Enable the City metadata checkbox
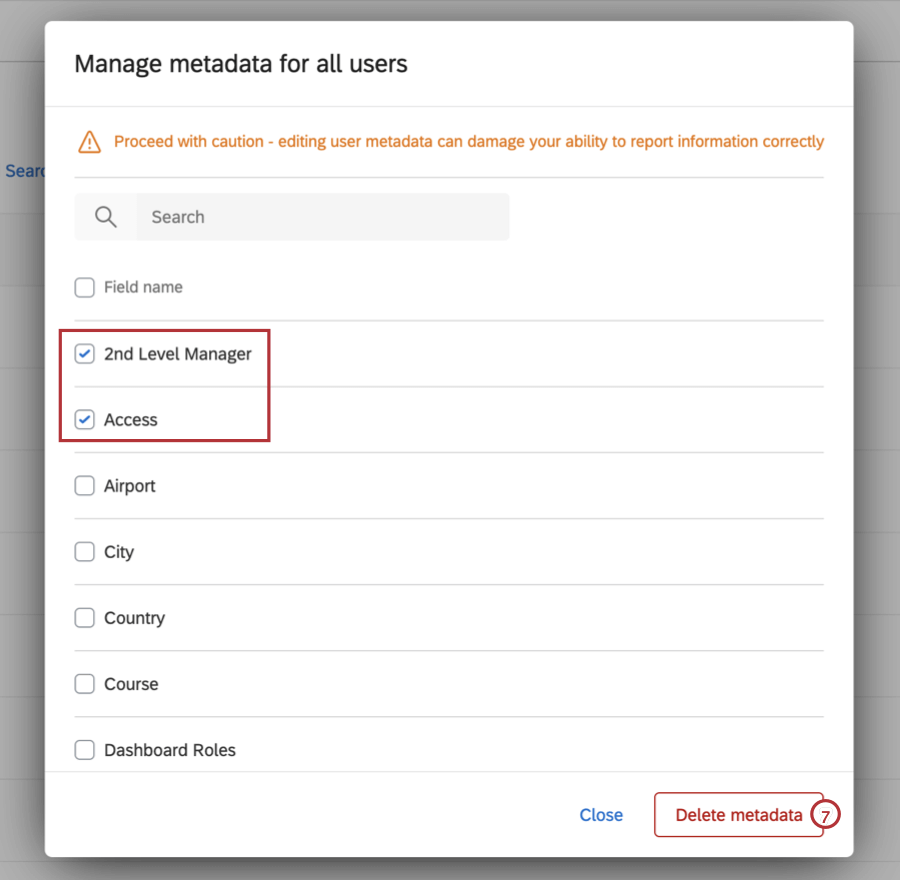The width and height of the screenshot is (900, 880). pos(84,551)
